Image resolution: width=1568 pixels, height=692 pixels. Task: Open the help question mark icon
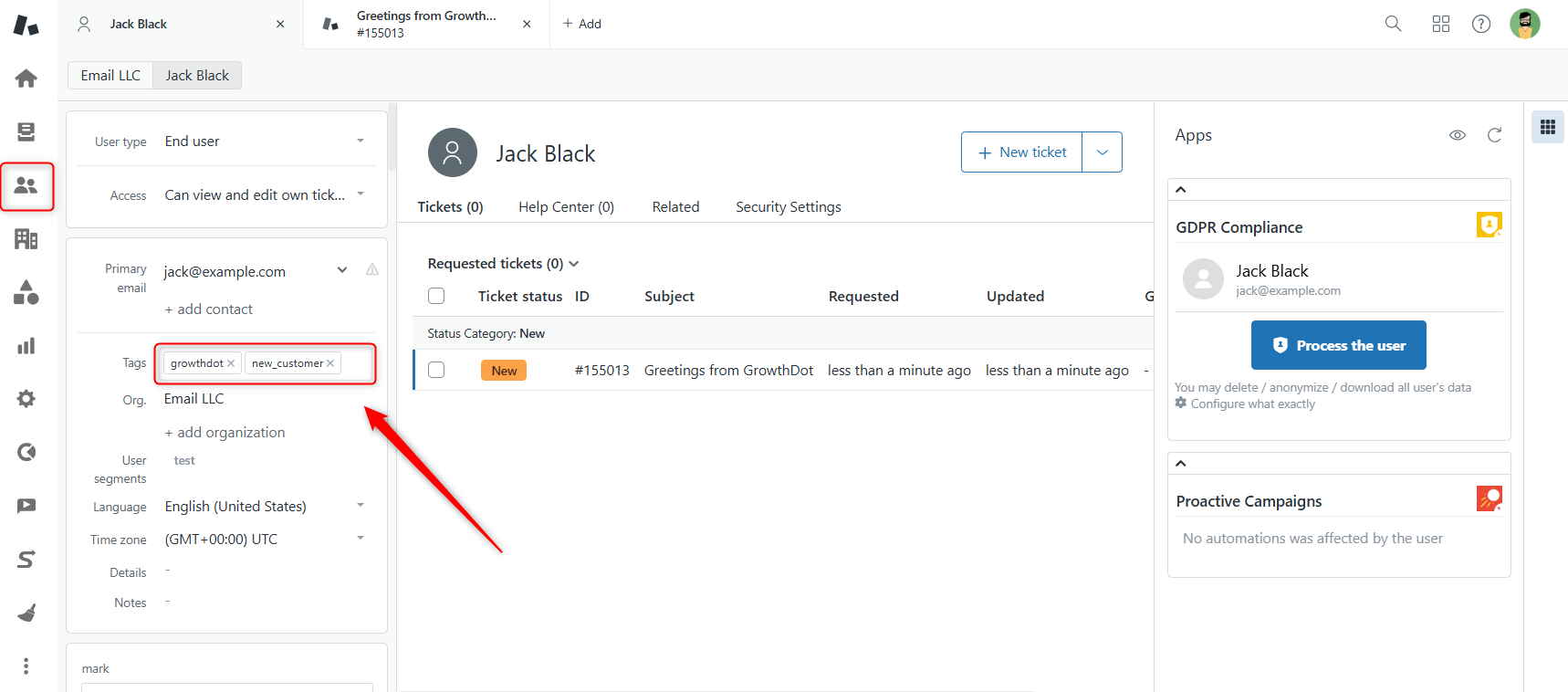[1481, 24]
